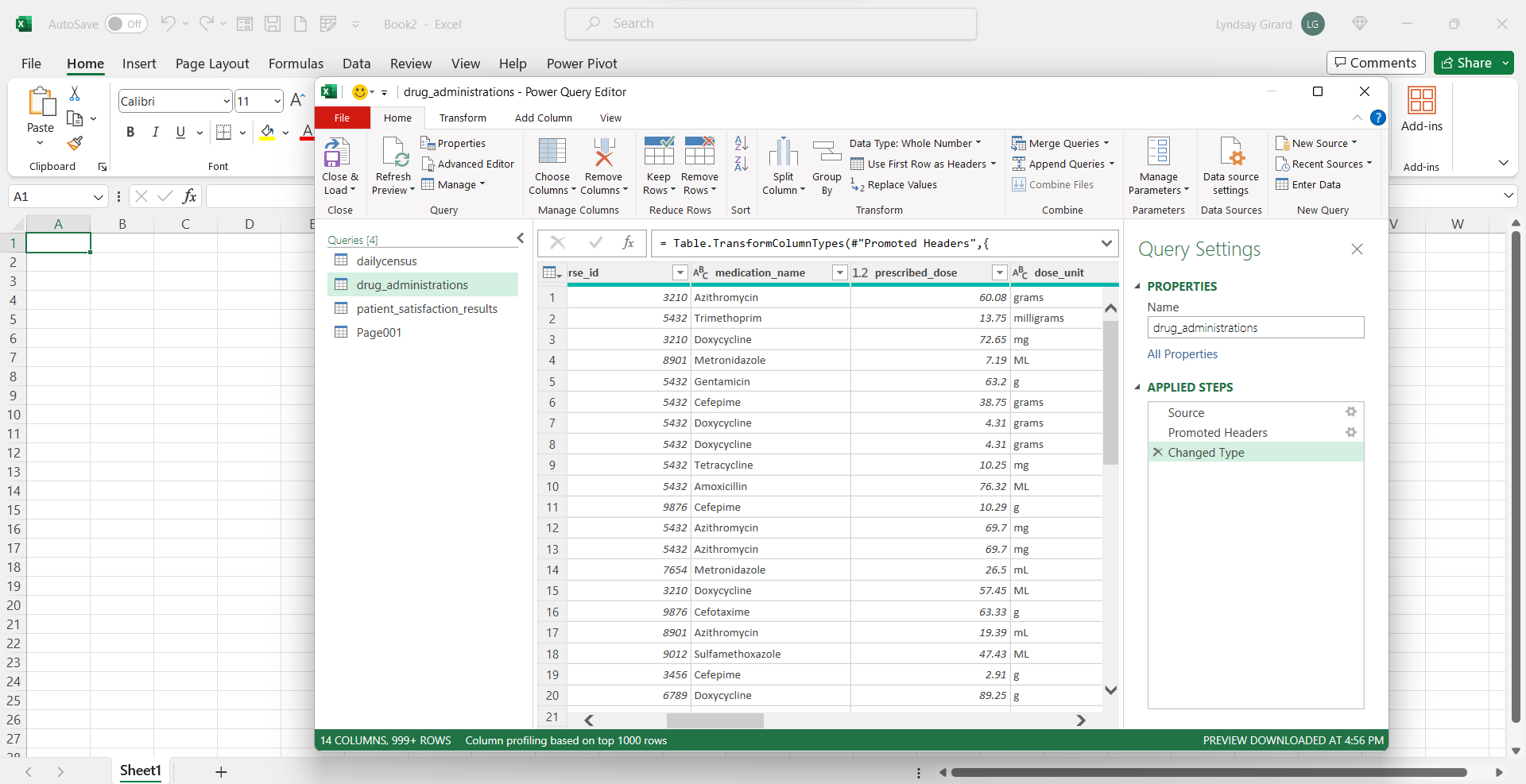Click the Remove Columns icon
1526x784 pixels.
(x=604, y=151)
